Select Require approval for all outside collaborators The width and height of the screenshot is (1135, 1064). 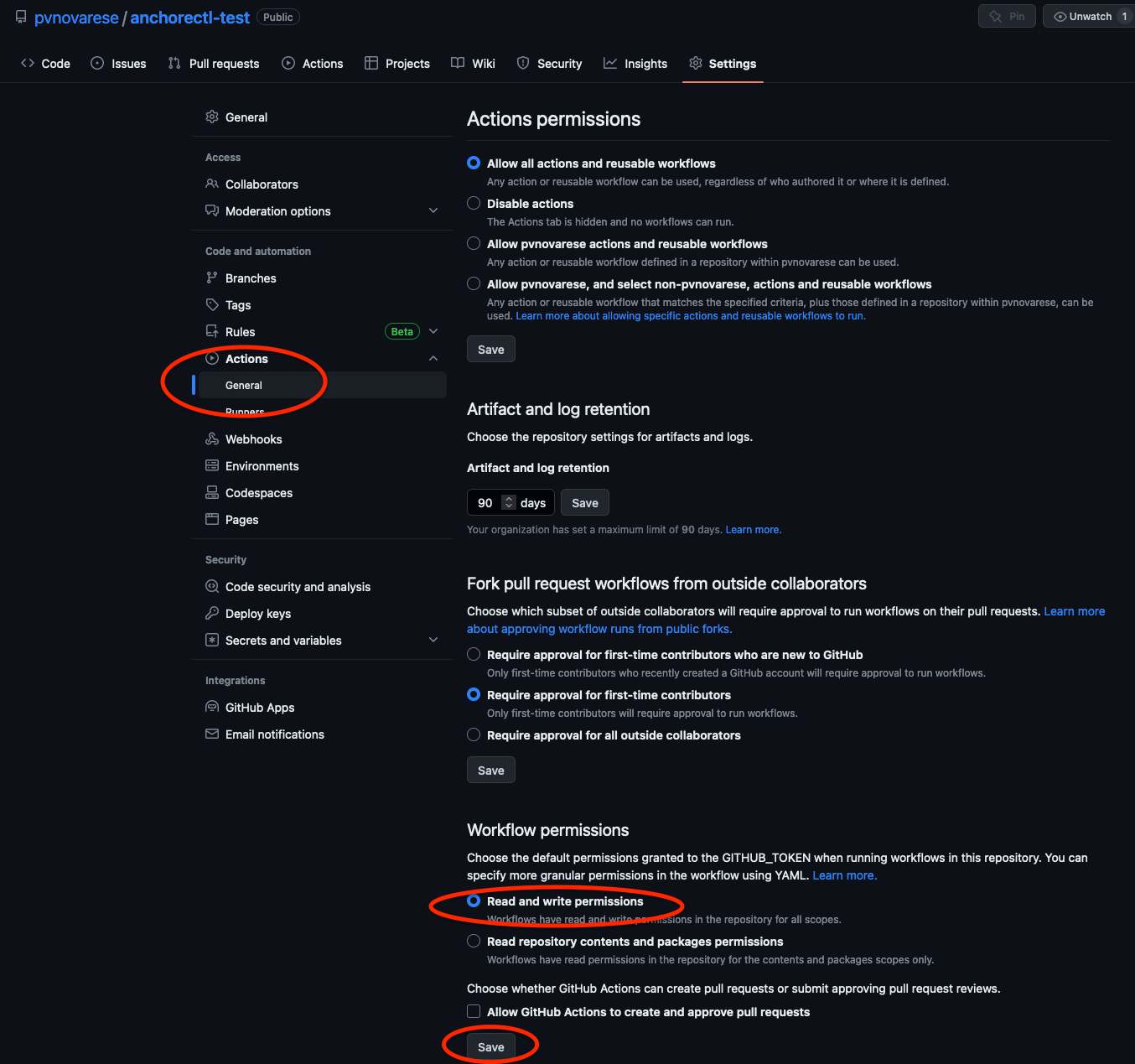pyautogui.click(x=474, y=735)
